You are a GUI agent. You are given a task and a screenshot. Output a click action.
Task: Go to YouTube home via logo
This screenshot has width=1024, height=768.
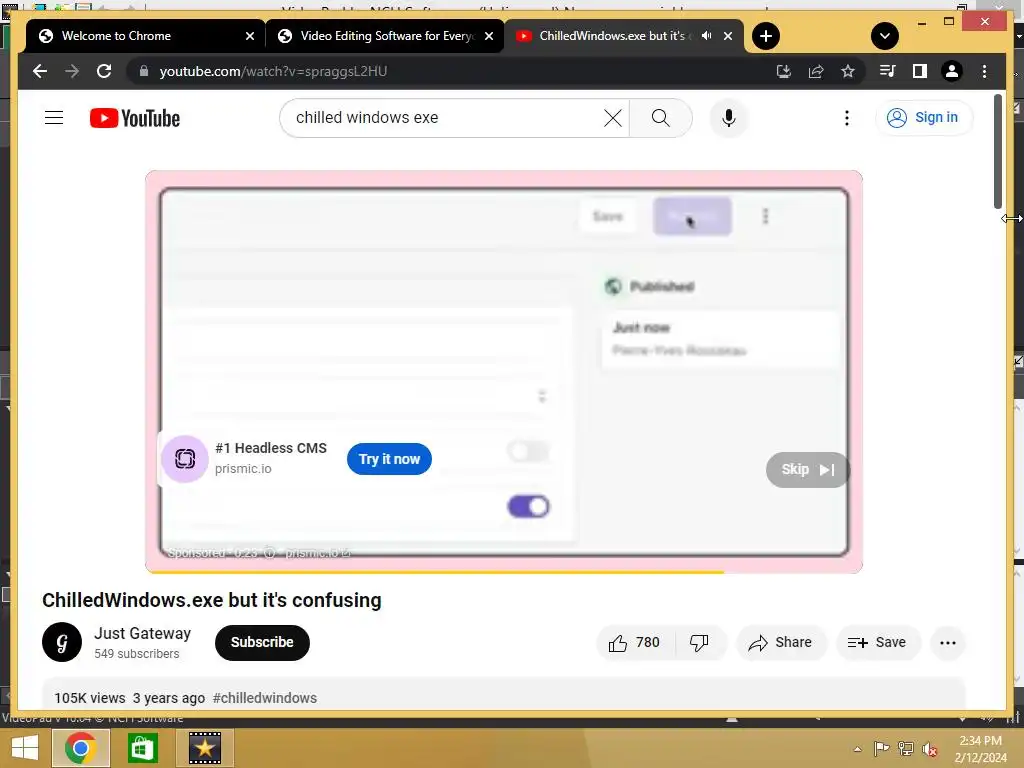click(x=135, y=118)
